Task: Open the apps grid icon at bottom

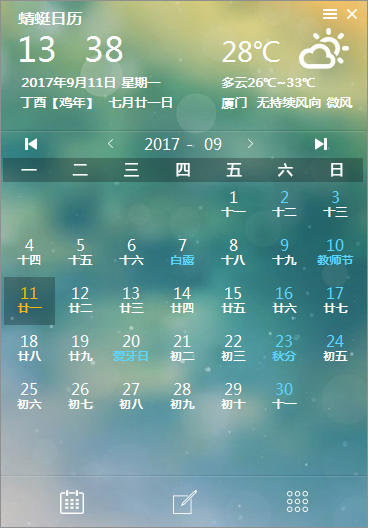Action: pos(297,502)
